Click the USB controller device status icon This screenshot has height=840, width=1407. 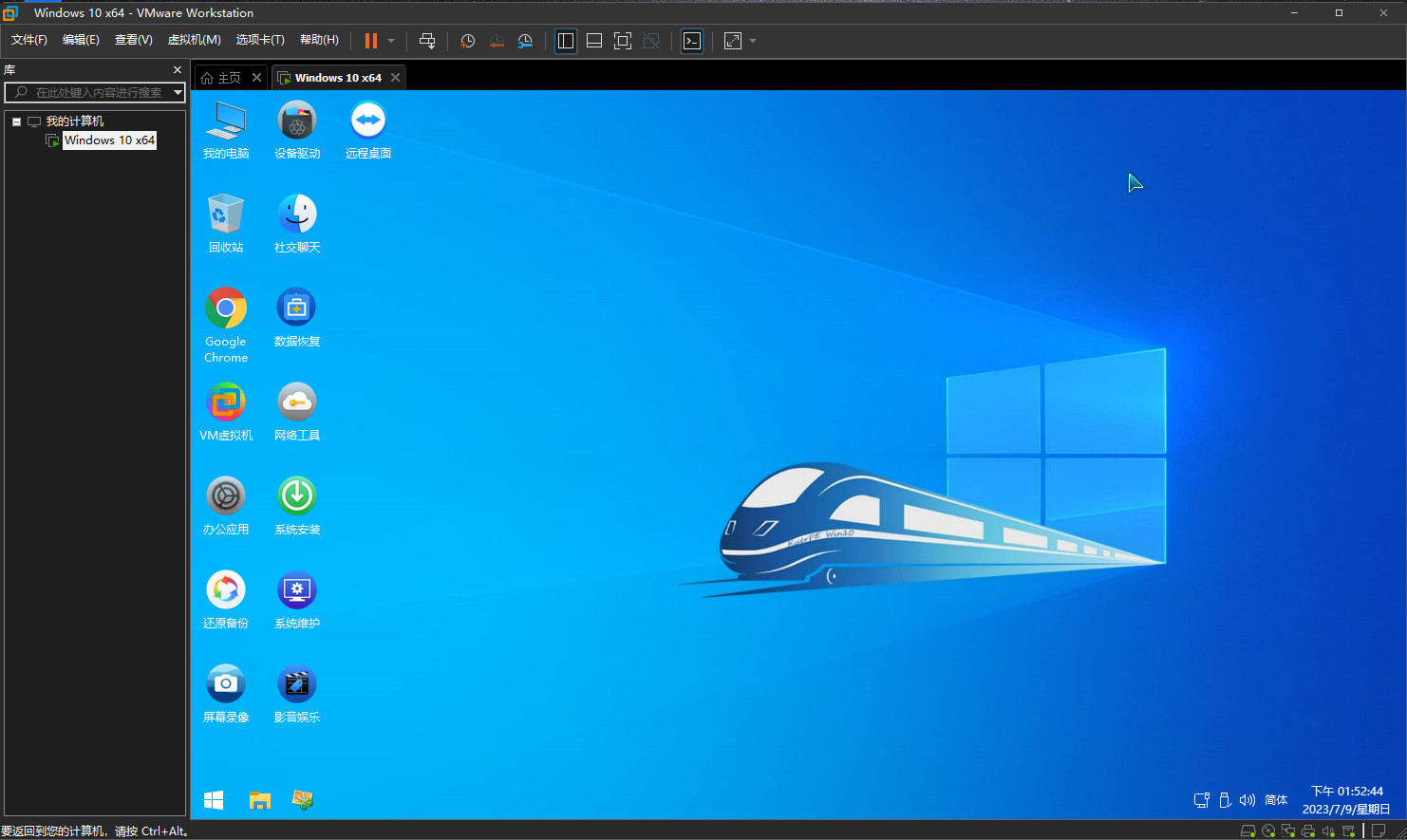(x=1348, y=831)
